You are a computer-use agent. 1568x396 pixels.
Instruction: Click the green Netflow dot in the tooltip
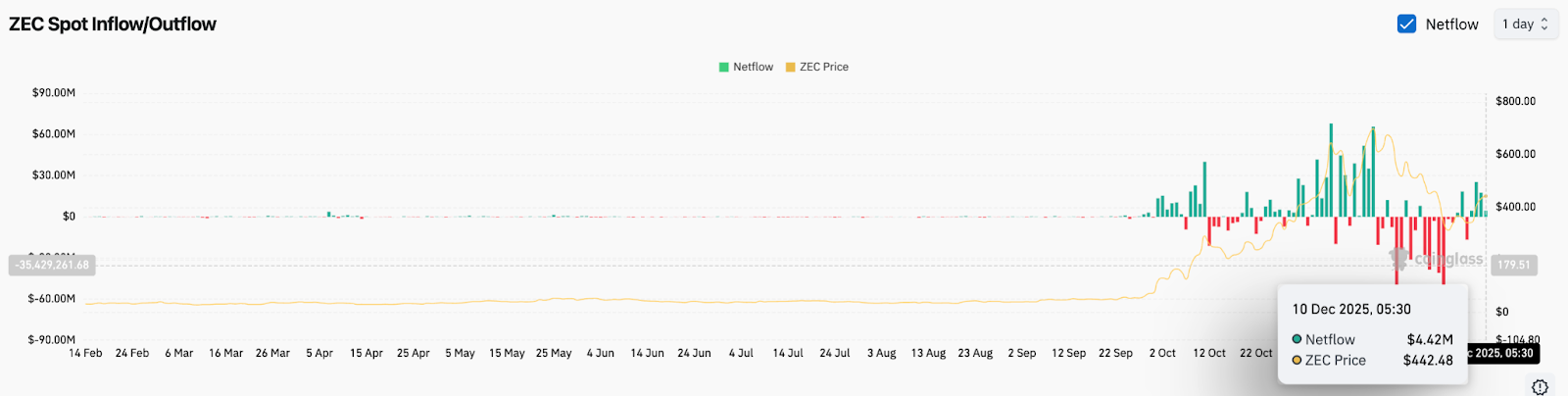point(1297,339)
